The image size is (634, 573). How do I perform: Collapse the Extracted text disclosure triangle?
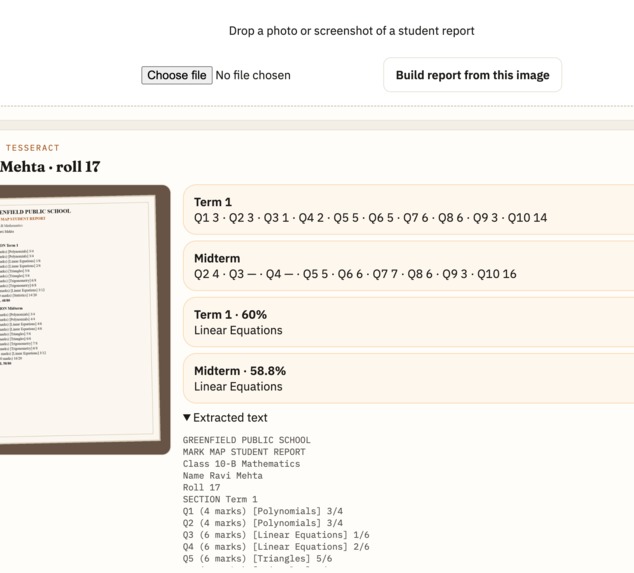(x=186, y=417)
